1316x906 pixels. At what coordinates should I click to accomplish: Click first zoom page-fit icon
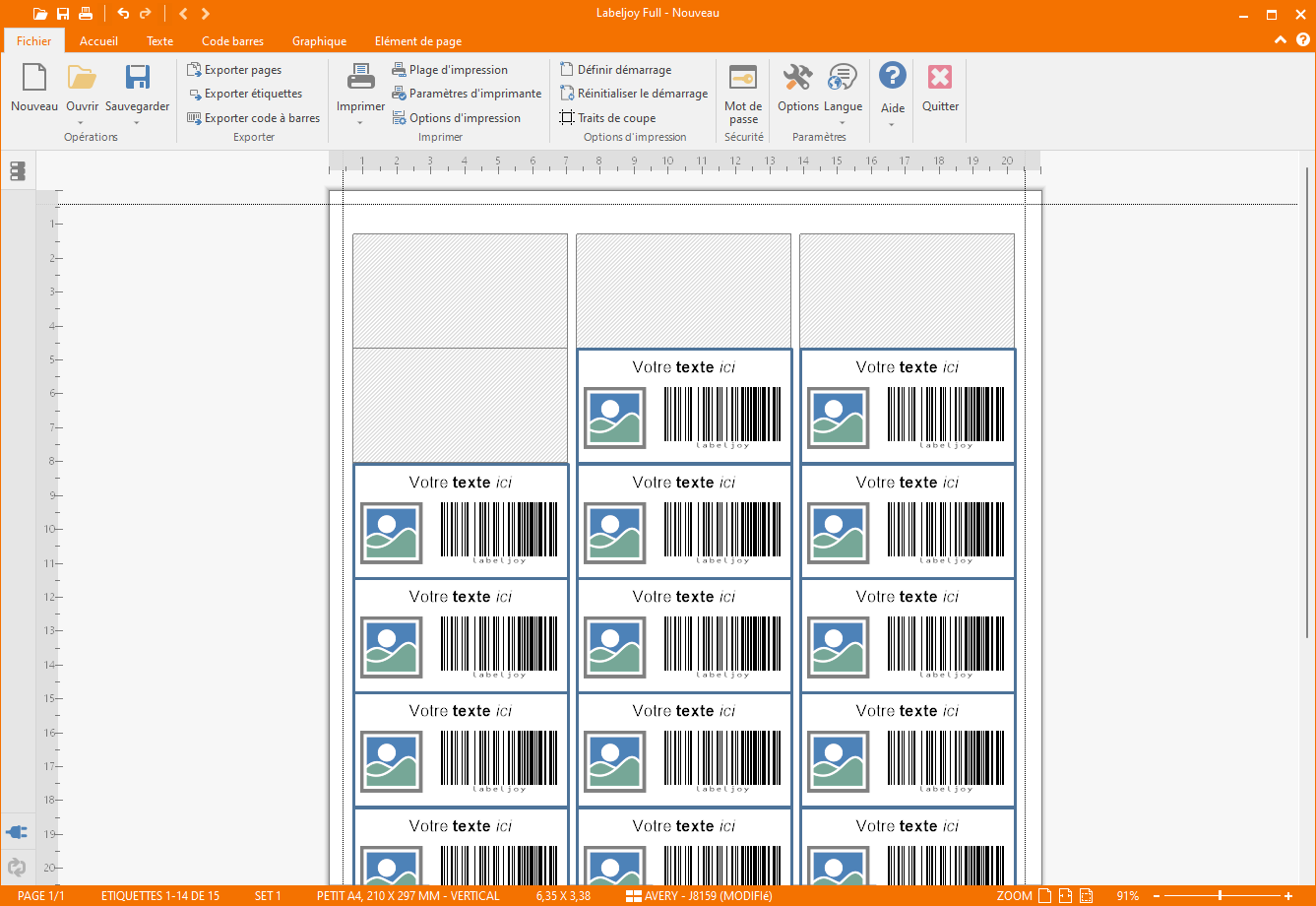(1046, 896)
